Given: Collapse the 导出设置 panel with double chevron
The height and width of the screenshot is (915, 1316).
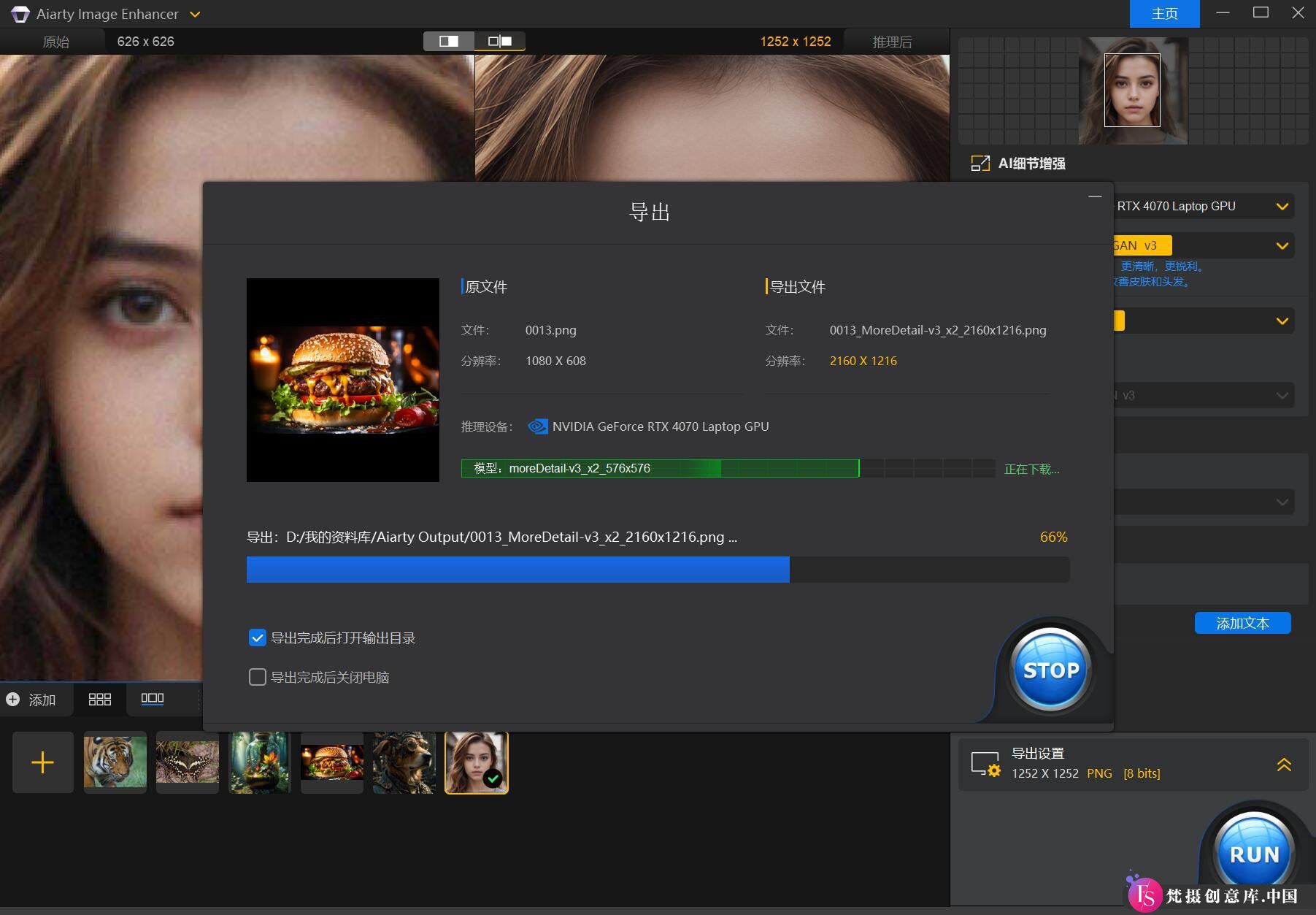Looking at the screenshot, I should tap(1284, 765).
